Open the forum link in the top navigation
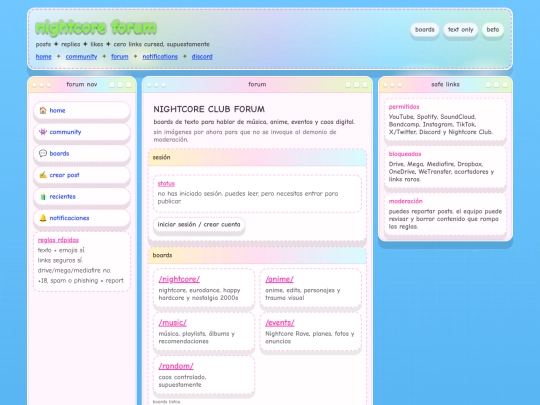540x405 pixels. click(x=120, y=56)
